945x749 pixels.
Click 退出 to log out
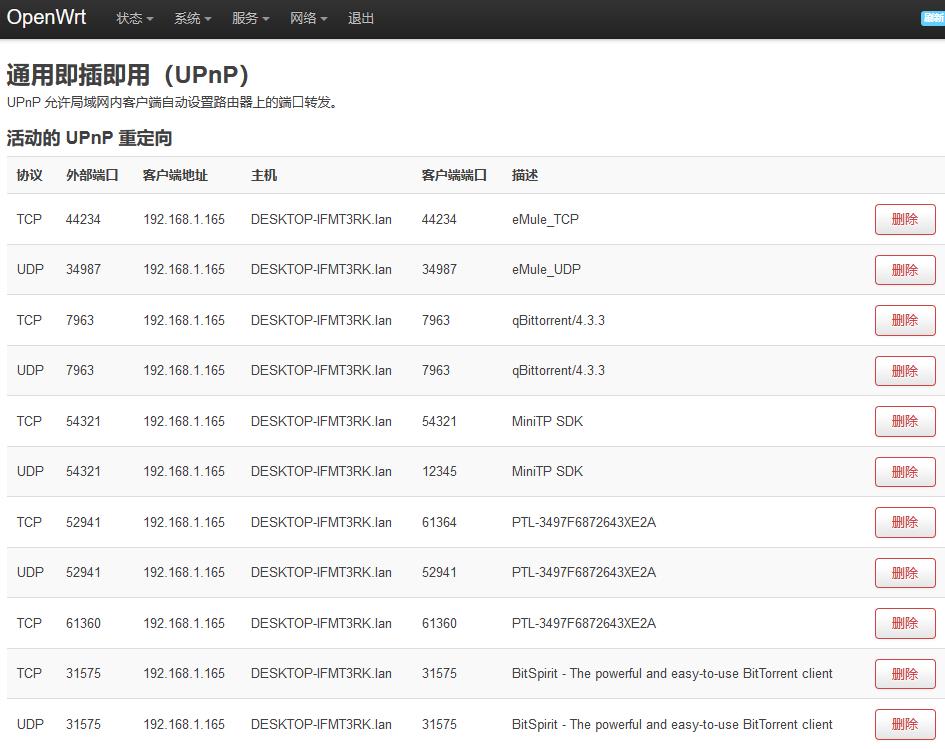pyautogui.click(x=361, y=19)
